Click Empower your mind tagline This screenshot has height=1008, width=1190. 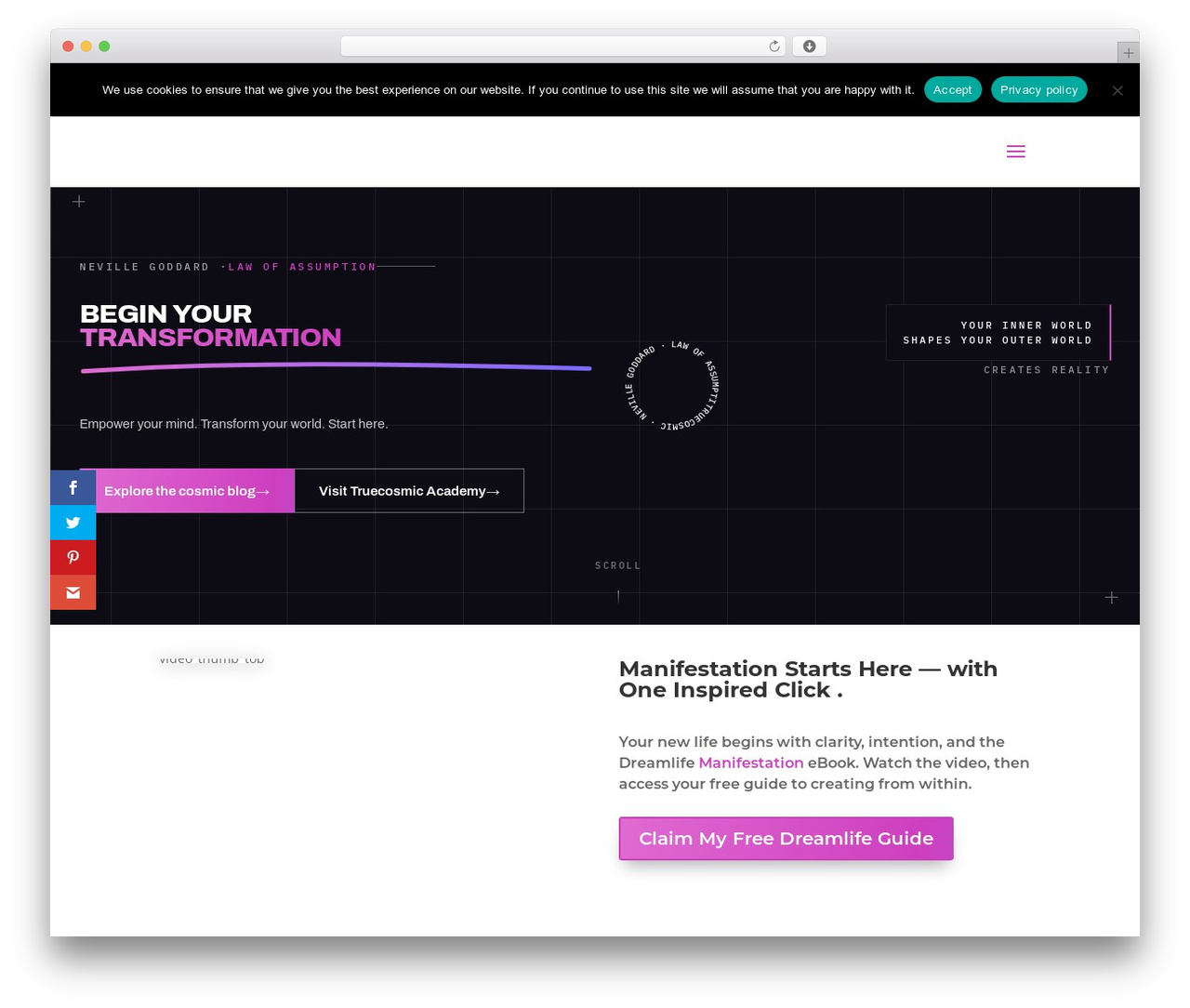coord(233,424)
